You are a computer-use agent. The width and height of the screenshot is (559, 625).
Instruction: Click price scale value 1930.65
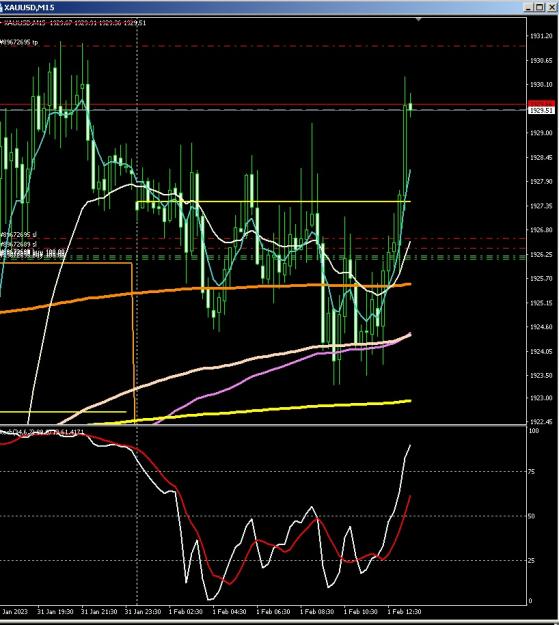(541, 61)
